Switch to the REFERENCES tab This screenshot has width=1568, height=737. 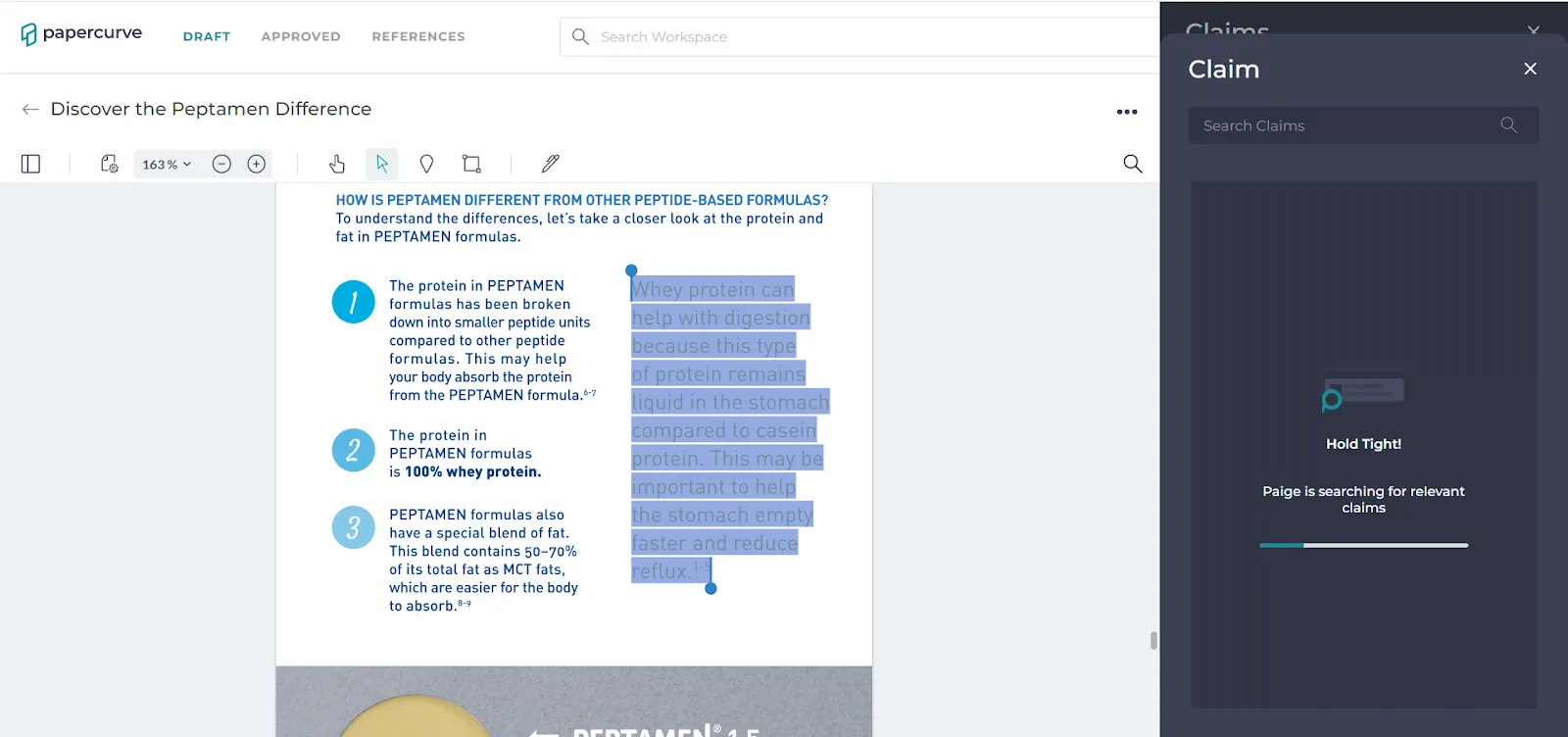tap(418, 36)
